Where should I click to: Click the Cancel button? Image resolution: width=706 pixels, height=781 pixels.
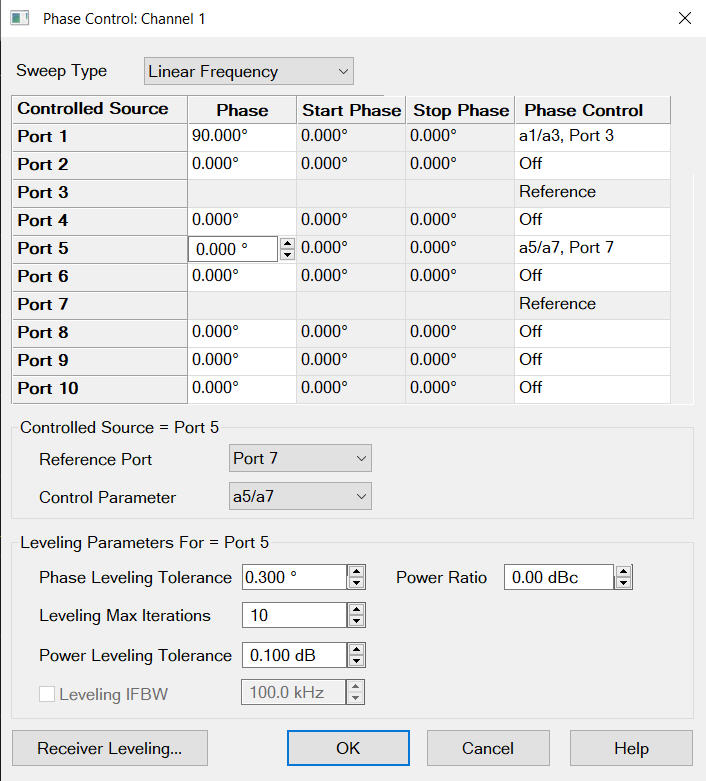tap(488, 748)
